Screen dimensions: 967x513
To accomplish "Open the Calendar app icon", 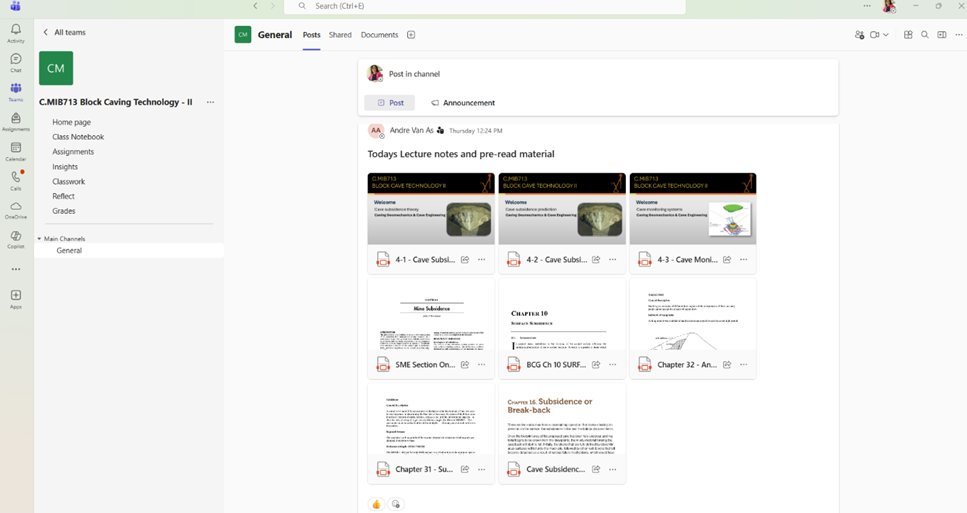I will pyautogui.click(x=15, y=151).
